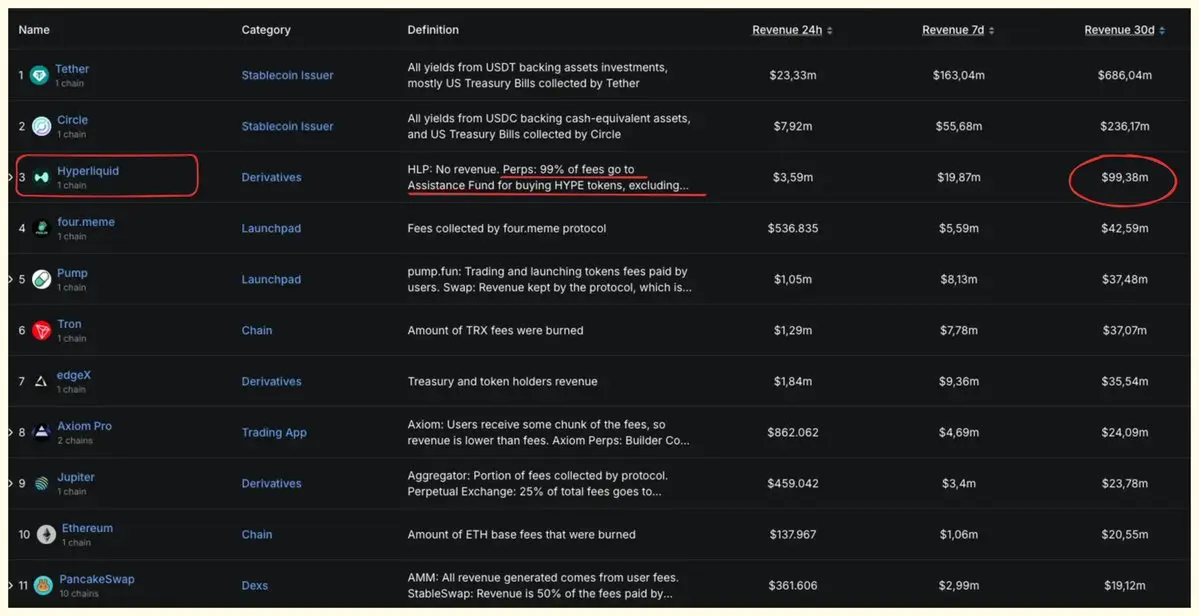The height and width of the screenshot is (616, 1199).
Task: Select Hyperliquid's $99,38m 30d revenue
Action: tap(1124, 177)
